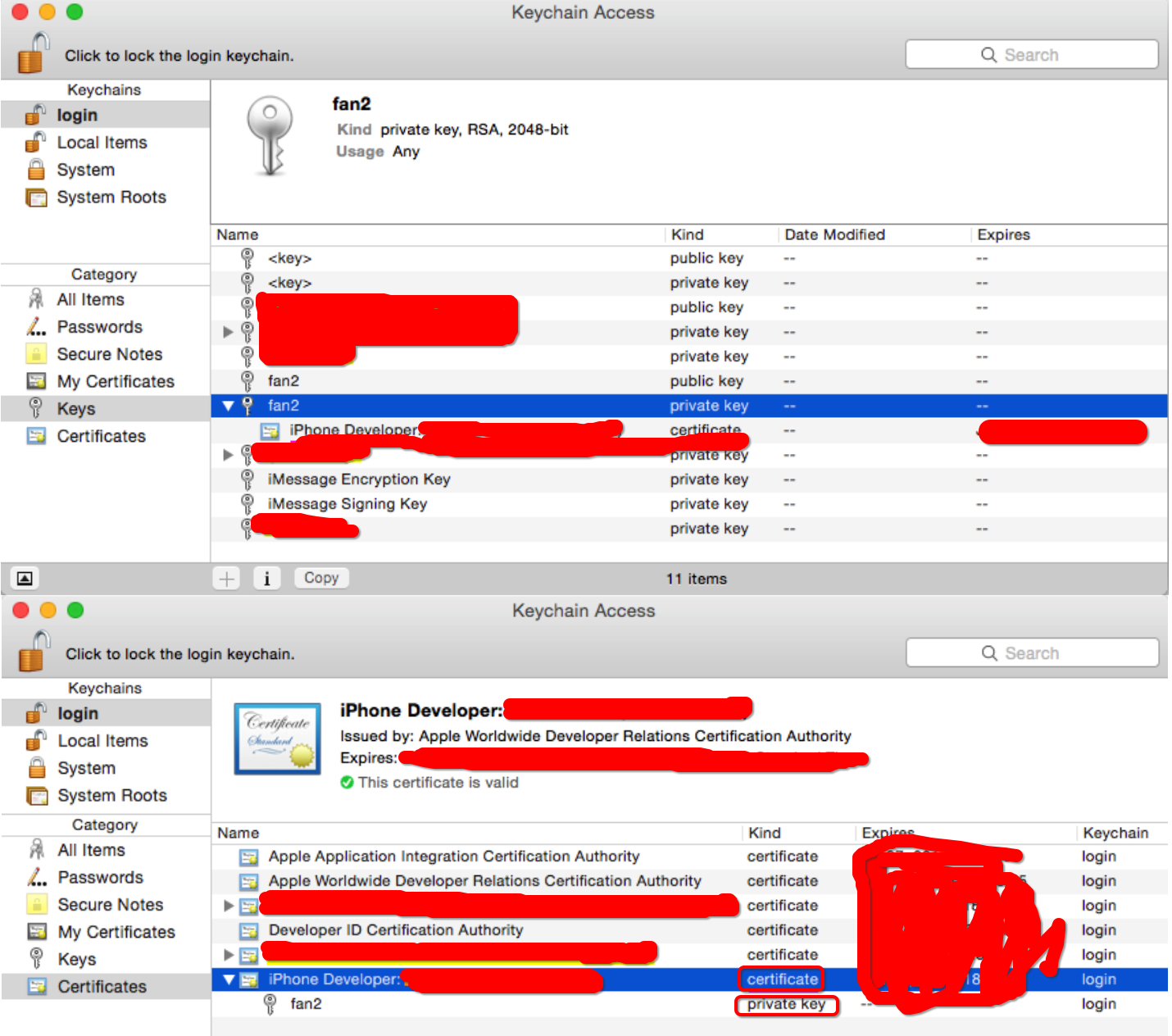This screenshot has width=1172, height=1036.
Task: Click the info (i) button in the upper window
Action: pos(266,578)
